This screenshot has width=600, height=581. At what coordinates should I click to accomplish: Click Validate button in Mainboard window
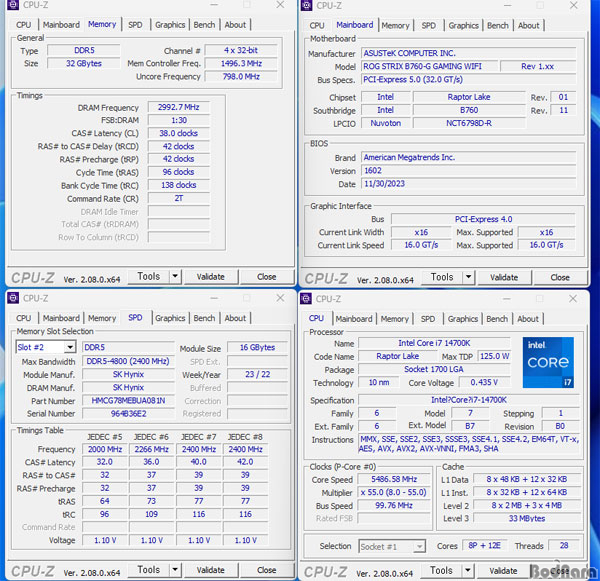pyautogui.click(x=504, y=277)
